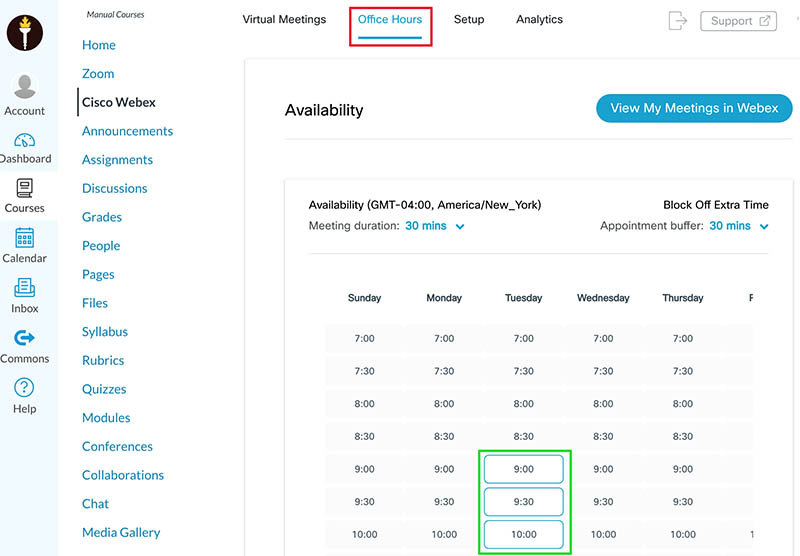
Task: Click View My Meetings in Webex
Action: coord(694,108)
